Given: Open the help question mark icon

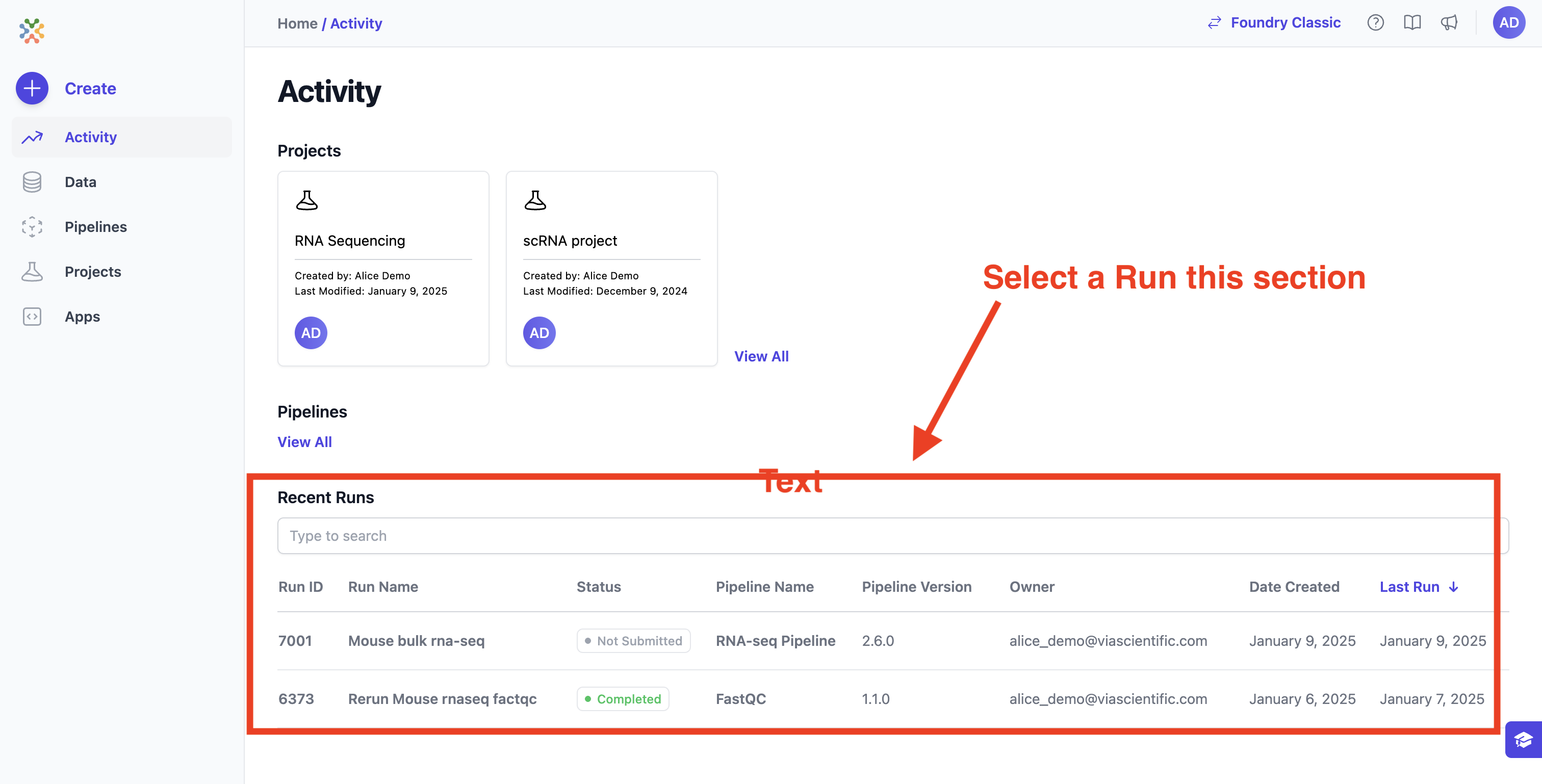Looking at the screenshot, I should click(x=1375, y=23).
